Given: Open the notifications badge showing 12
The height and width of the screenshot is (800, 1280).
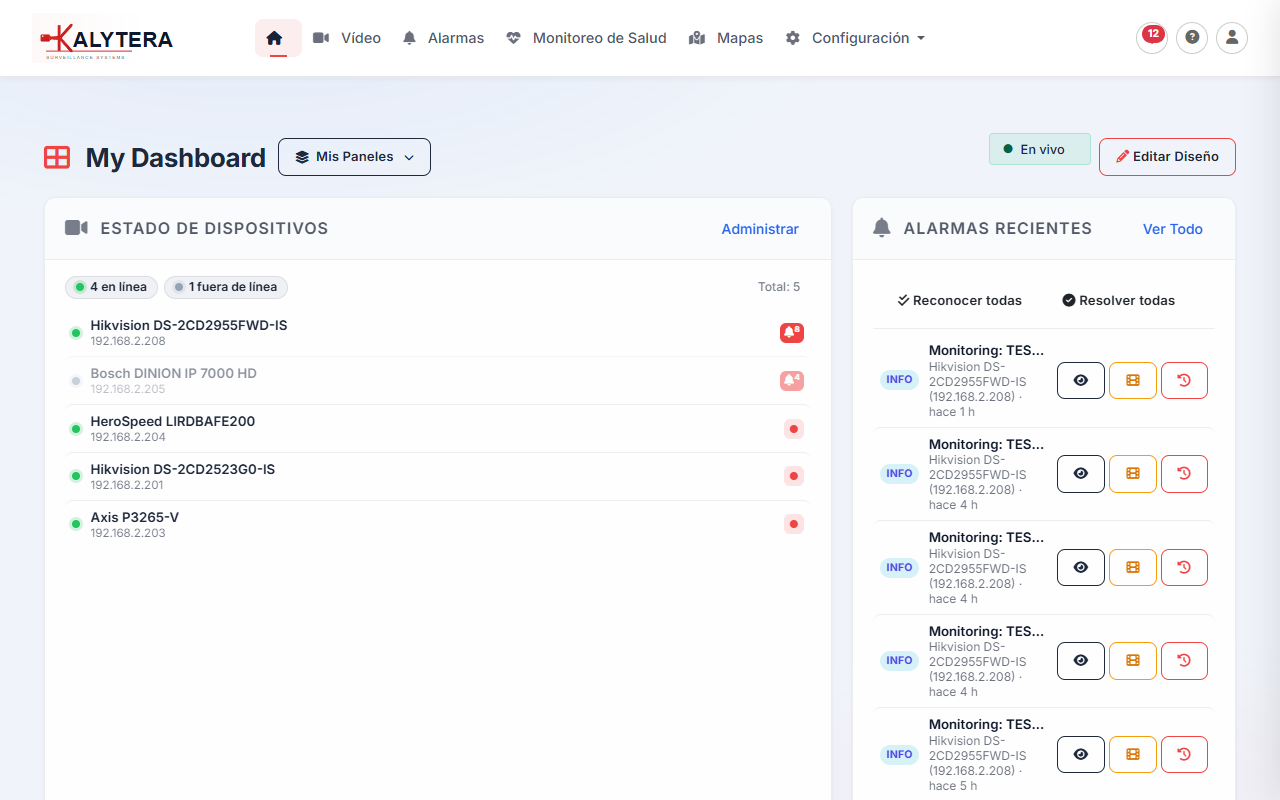Looking at the screenshot, I should click(x=1152, y=37).
